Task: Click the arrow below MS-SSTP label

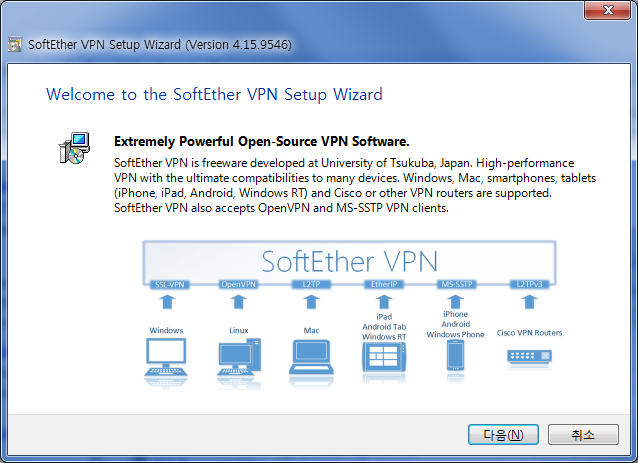Action: coord(455,302)
